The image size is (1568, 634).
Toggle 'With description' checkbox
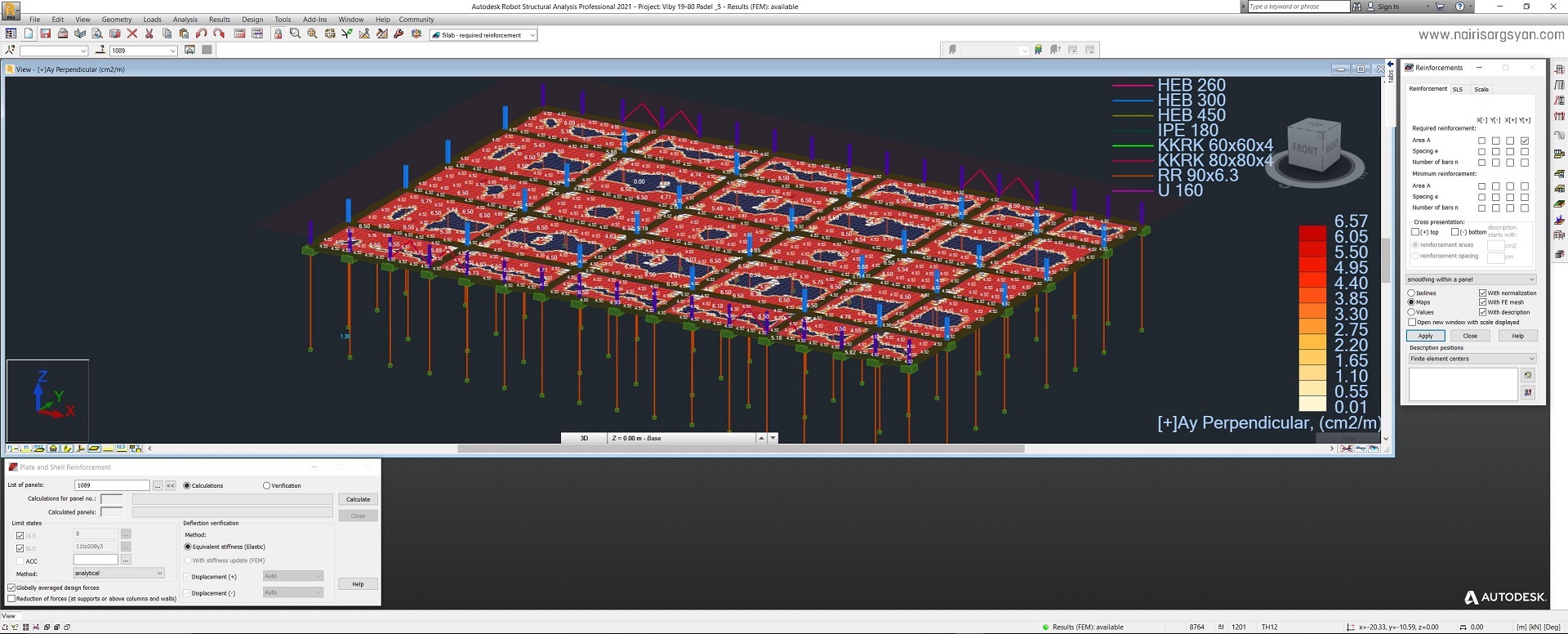1482,312
